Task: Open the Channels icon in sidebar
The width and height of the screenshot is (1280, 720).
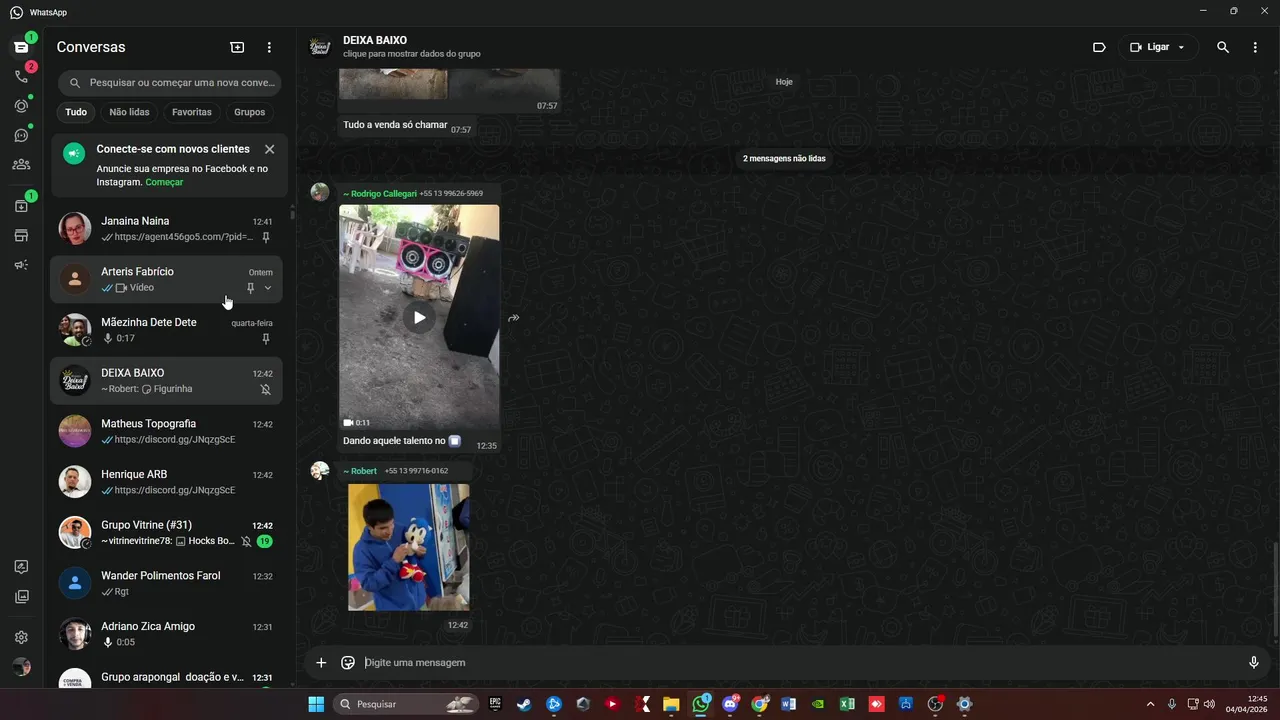Action: click(21, 135)
